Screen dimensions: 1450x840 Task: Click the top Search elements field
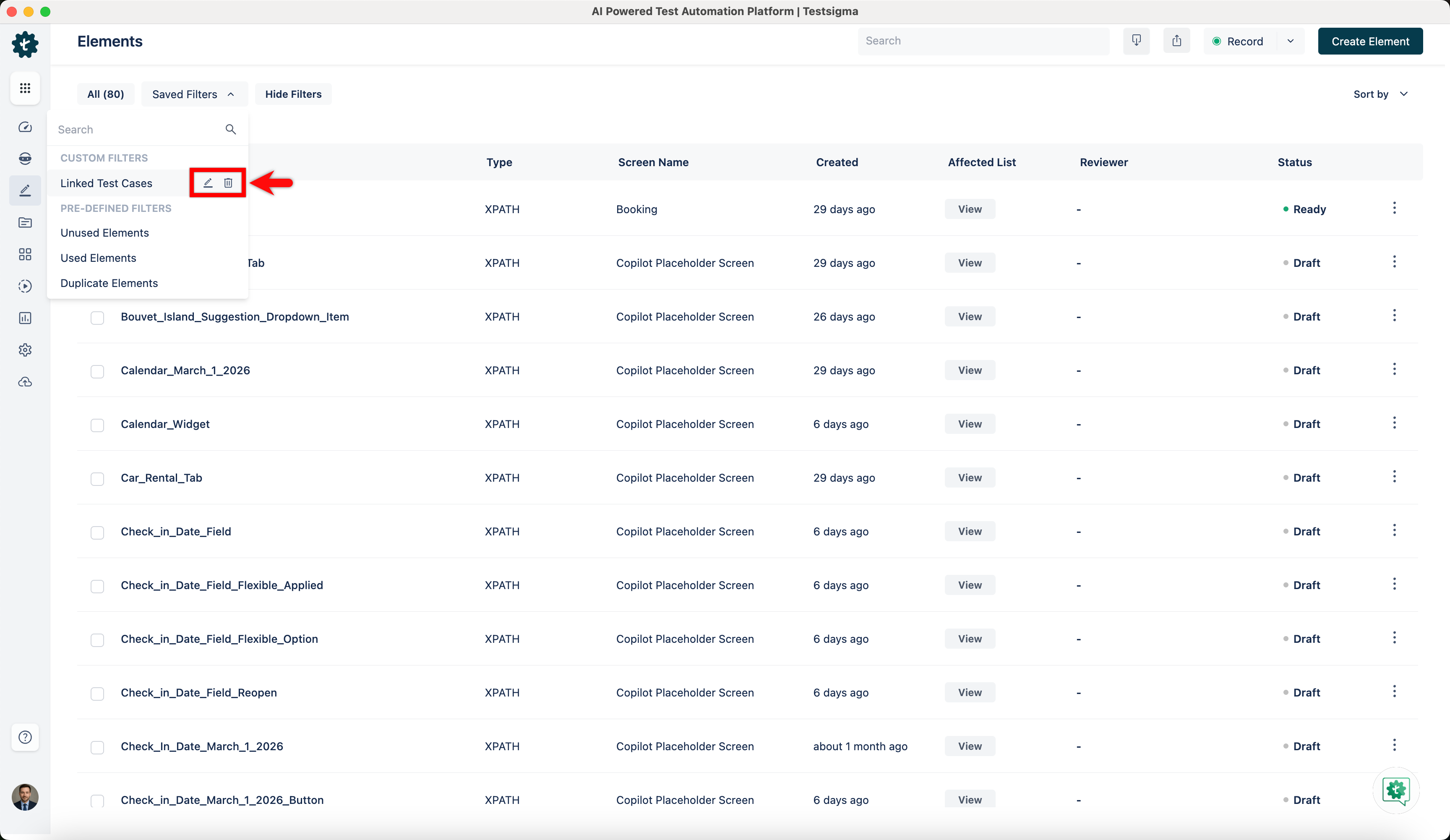[x=983, y=41]
